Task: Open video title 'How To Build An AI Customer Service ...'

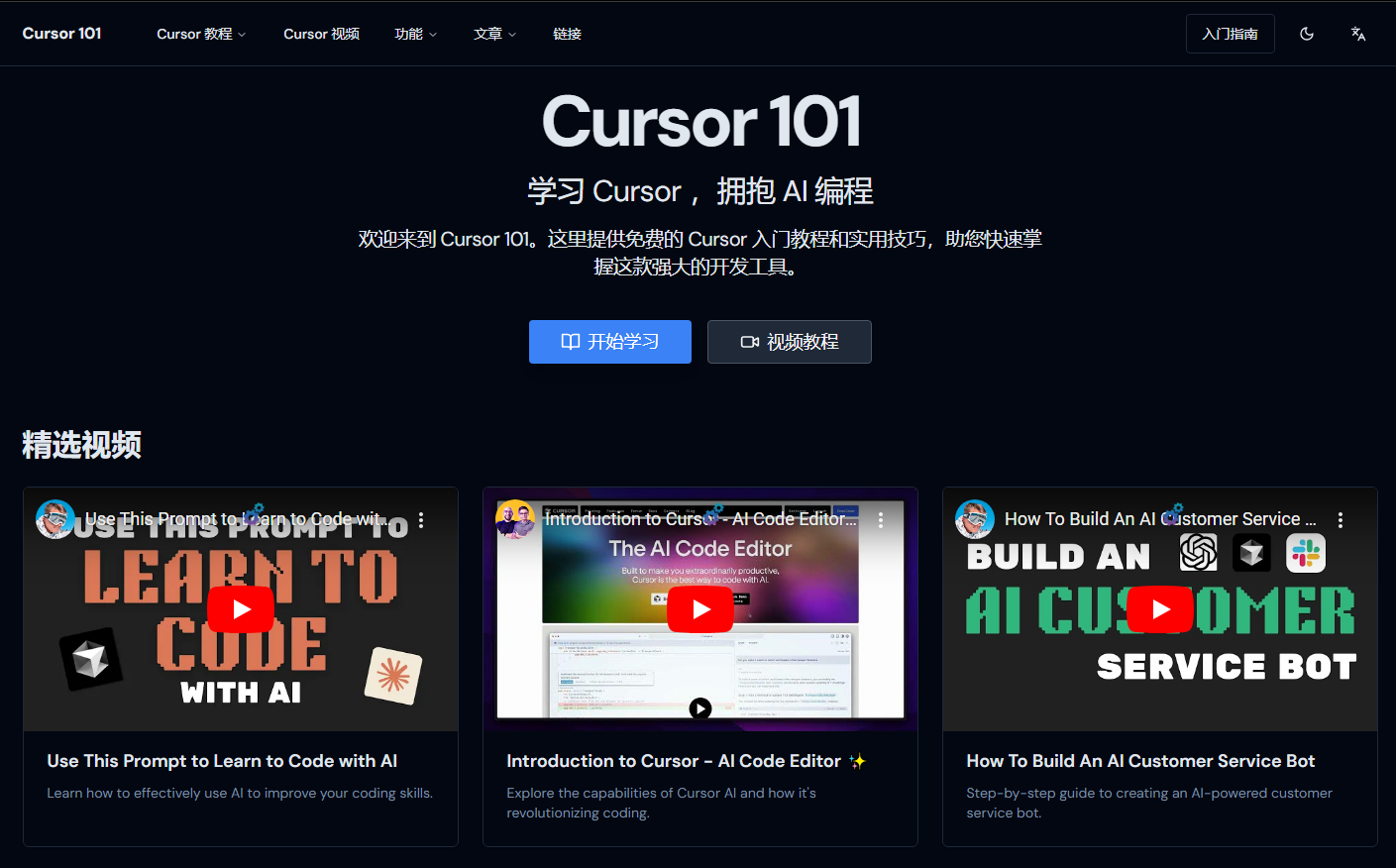Action: pos(1160,518)
